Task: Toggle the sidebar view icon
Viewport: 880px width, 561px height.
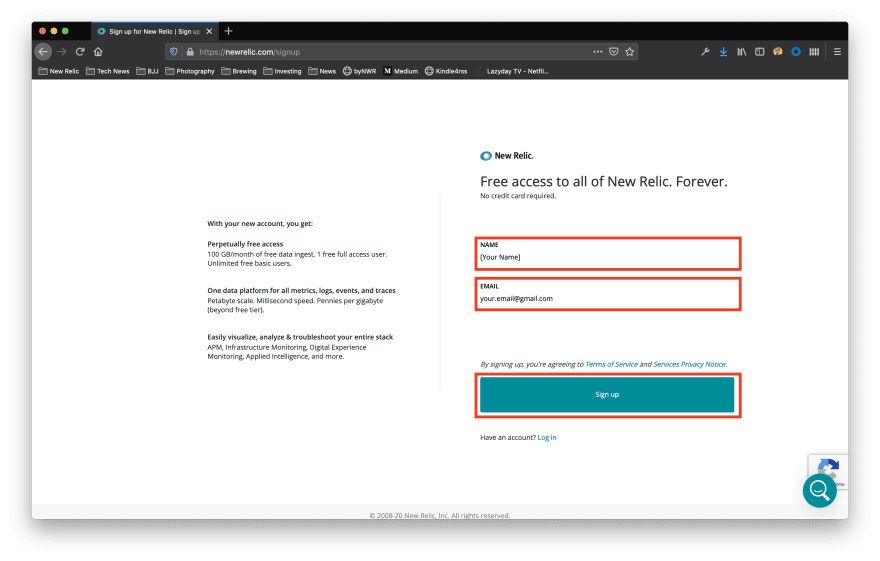Action: pos(760,51)
